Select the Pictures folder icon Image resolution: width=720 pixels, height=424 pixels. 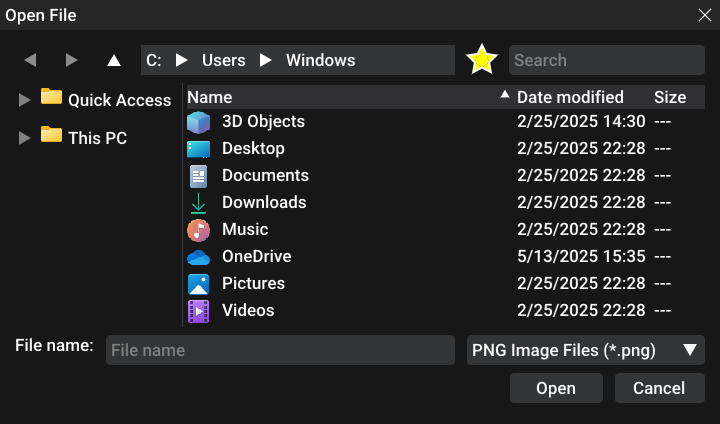(x=199, y=284)
